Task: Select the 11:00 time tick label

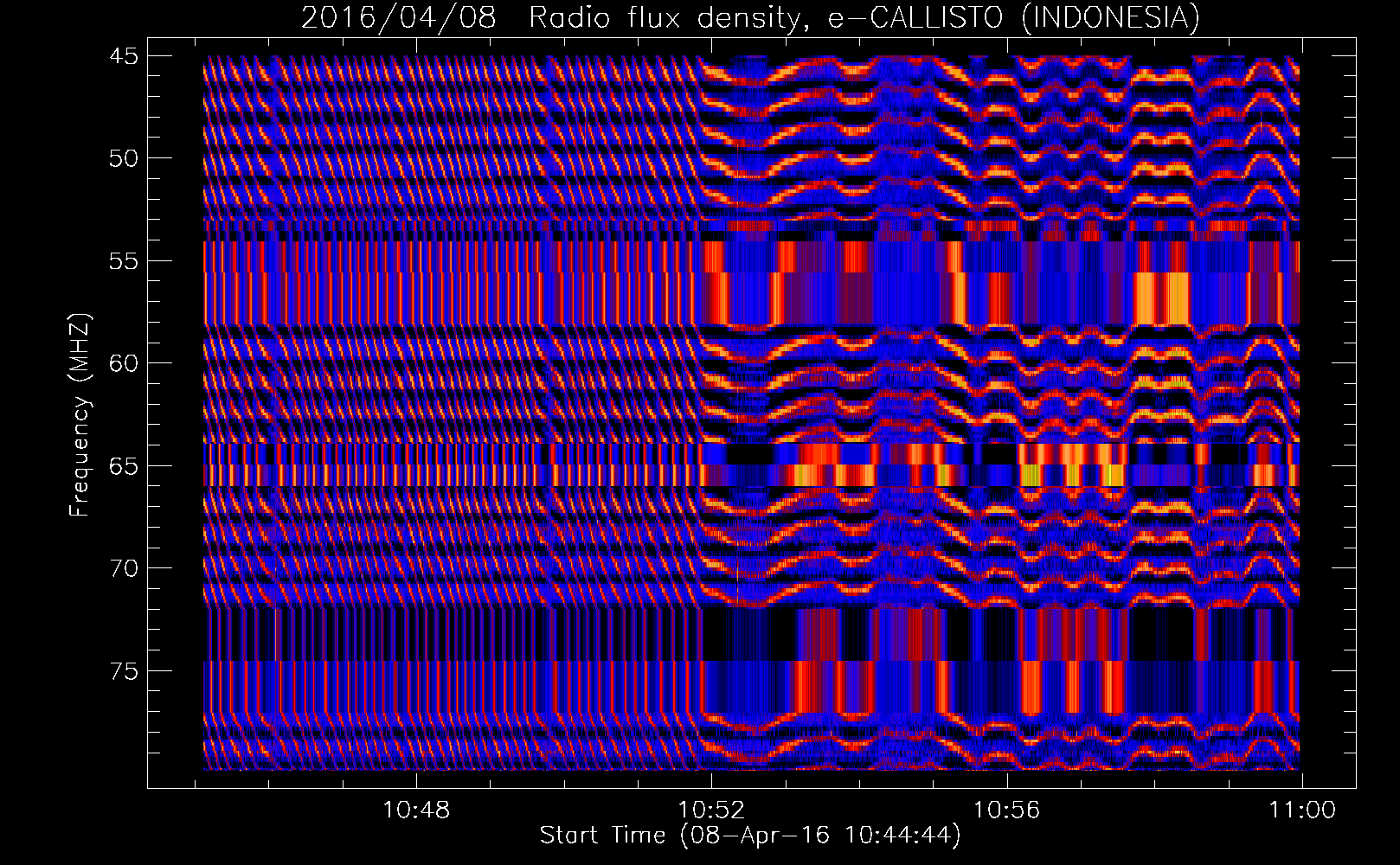Action: click(1302, 811)
